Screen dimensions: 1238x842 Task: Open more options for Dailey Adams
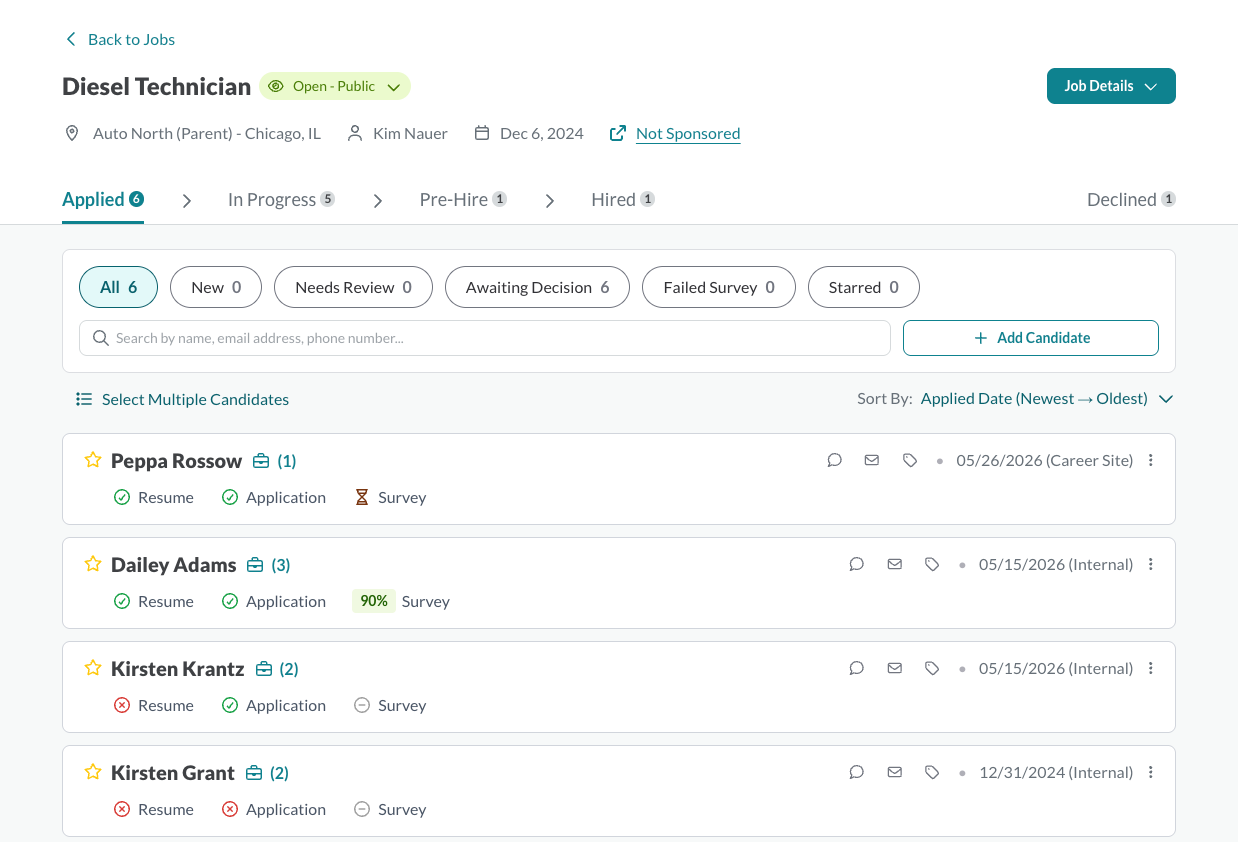click(1151, 564)
